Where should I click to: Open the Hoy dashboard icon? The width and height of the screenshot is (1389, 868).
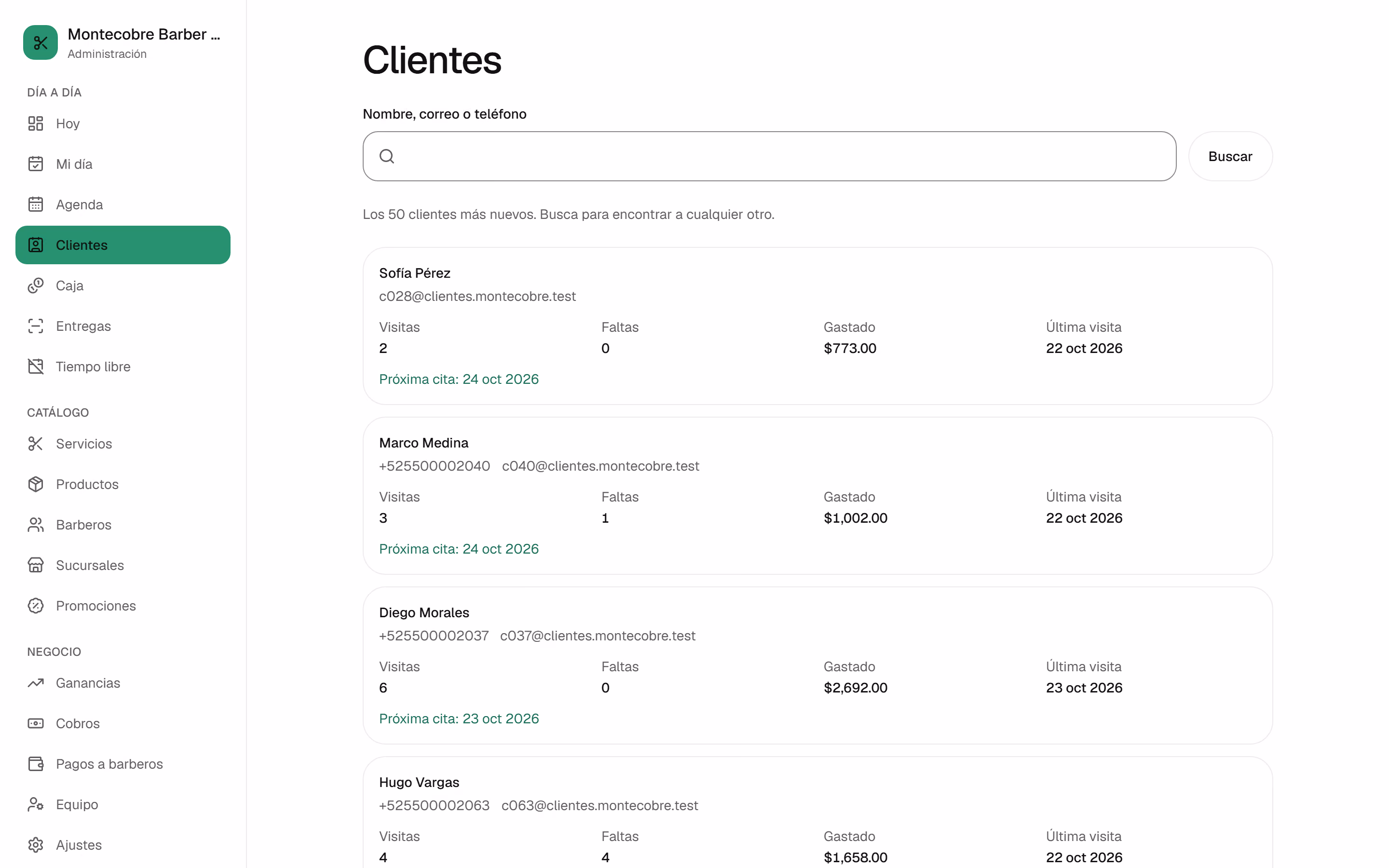36,123
